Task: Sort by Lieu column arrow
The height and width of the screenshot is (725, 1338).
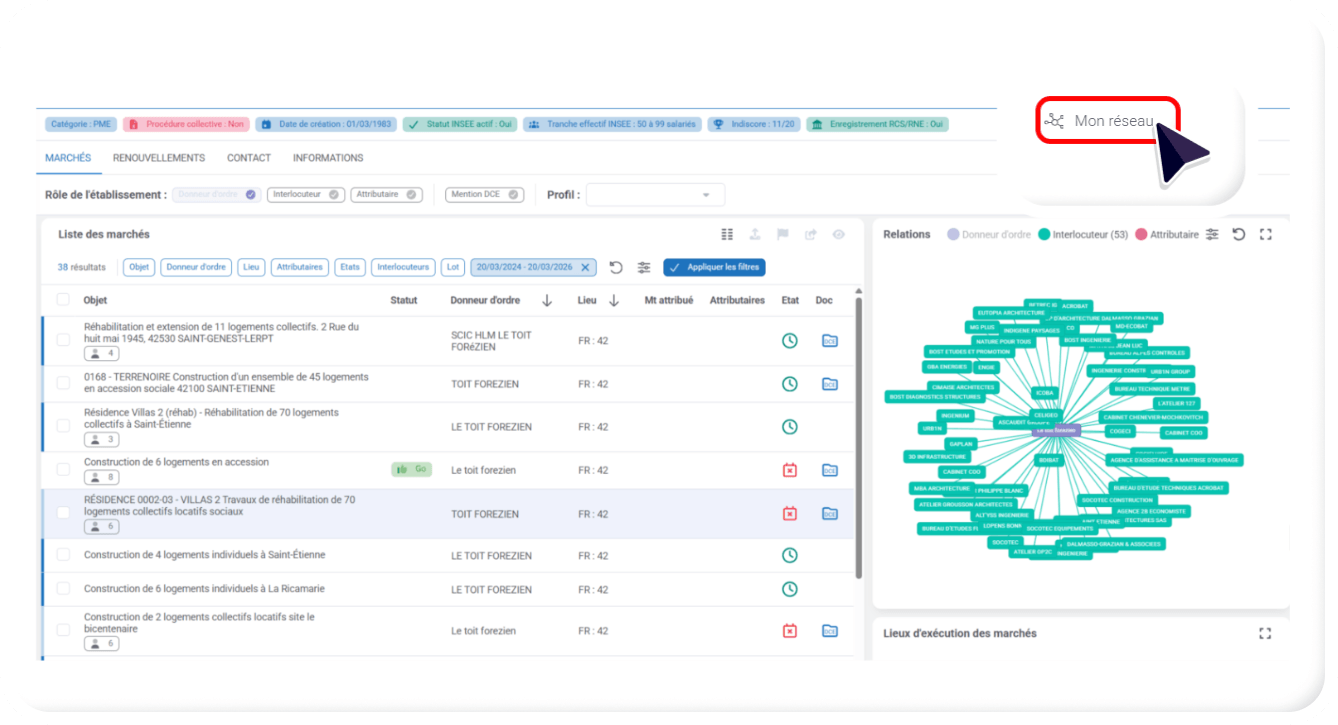Action: [614, 300]
